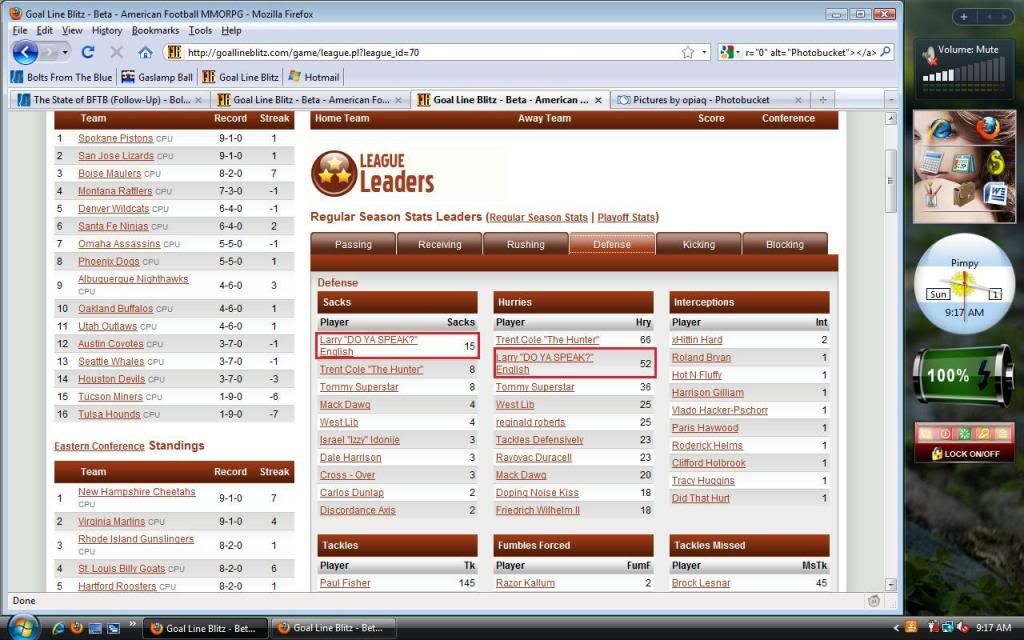This screenshot has width=1024, height=640.
Task: Open the address bar history dropdown
Action: point(704,52)
